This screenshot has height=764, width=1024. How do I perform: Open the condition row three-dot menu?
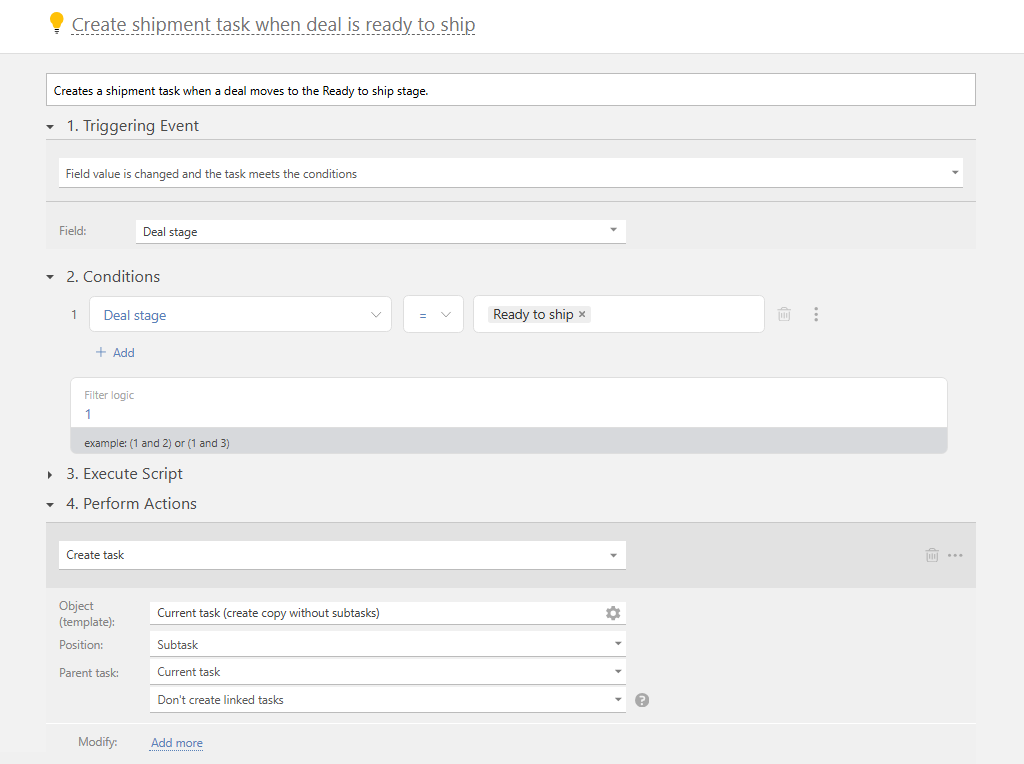816,314
